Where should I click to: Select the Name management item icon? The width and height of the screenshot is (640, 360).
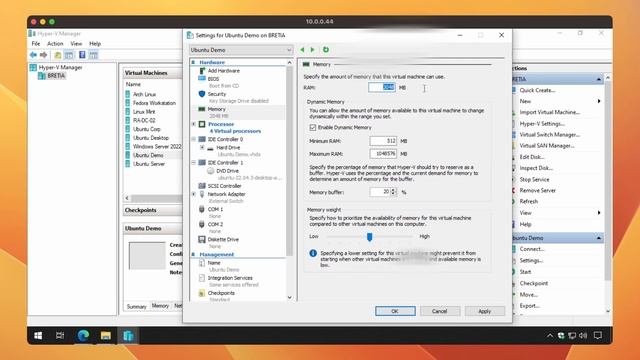coord(202,263)
